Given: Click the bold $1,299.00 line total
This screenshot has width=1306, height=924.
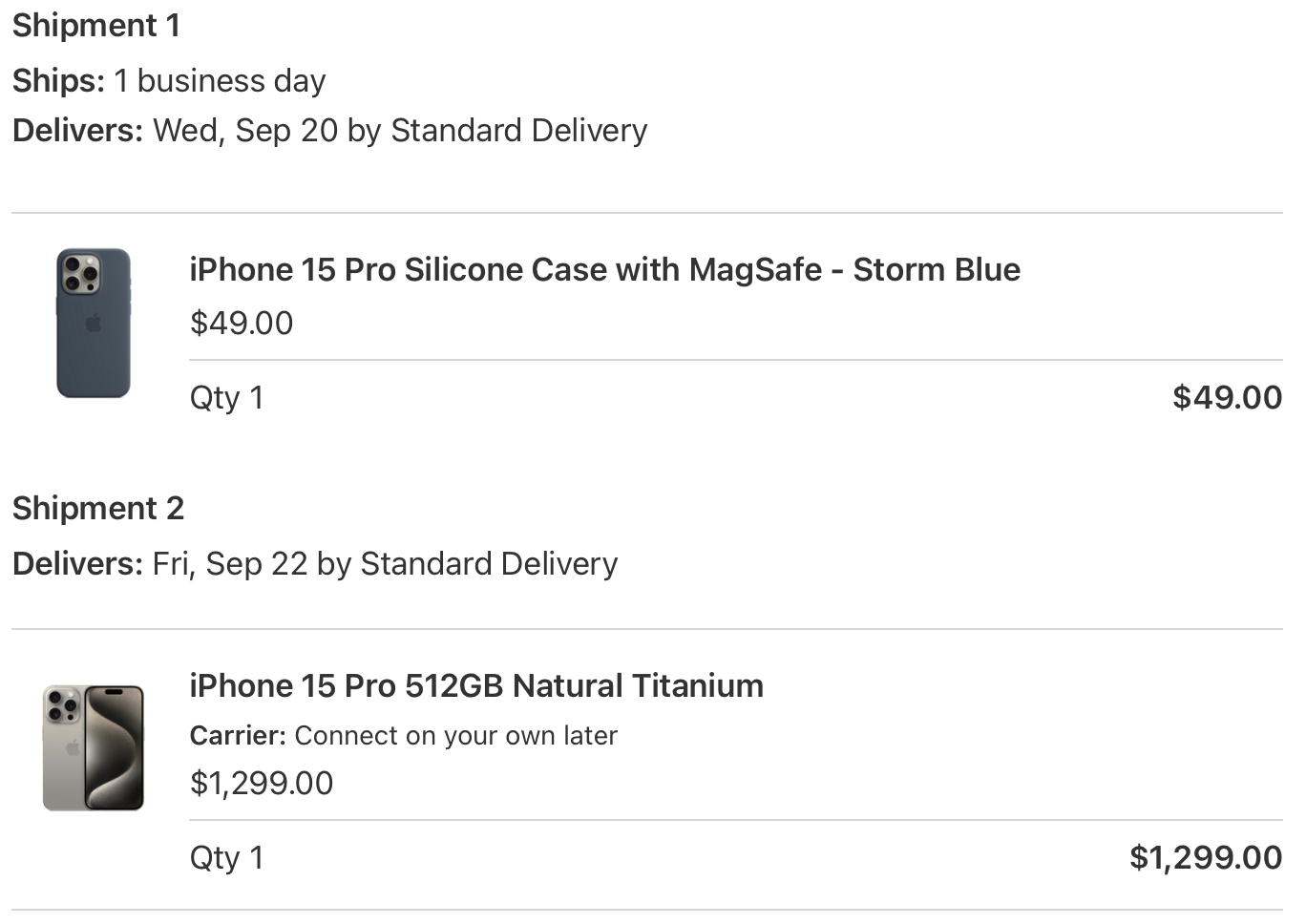Looking at the screenshot, I should (1205, 858).
